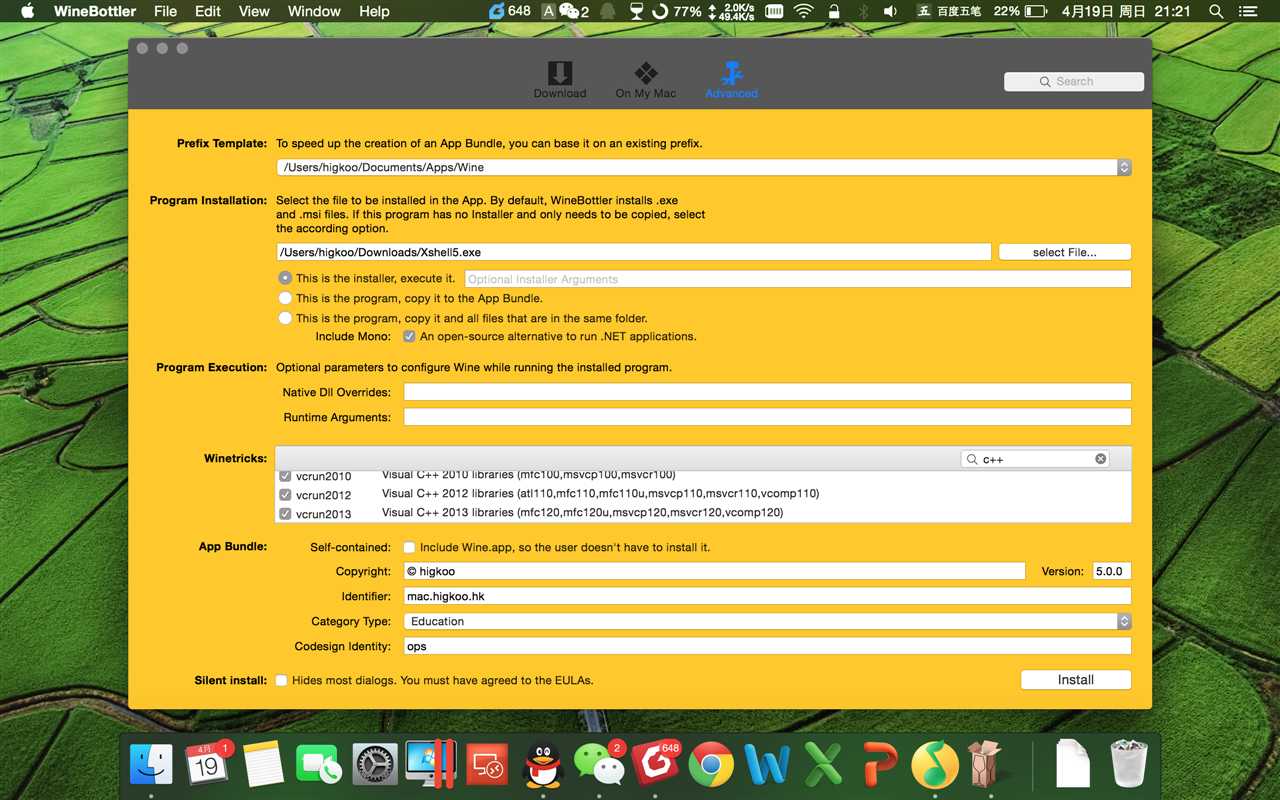Open Trash in the Dock
Viewport: 1280px width, 800px height.
(x=1129, y=763)
